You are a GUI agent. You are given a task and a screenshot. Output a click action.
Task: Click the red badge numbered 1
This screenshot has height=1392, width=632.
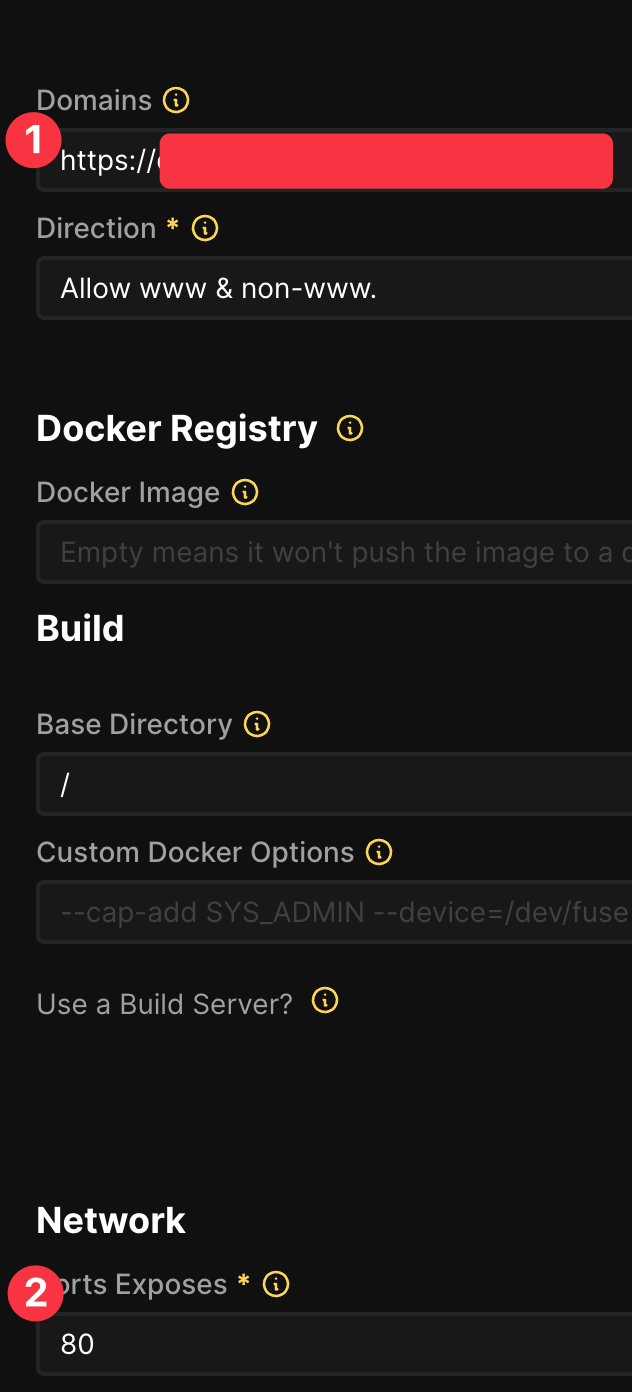[34, 140]
